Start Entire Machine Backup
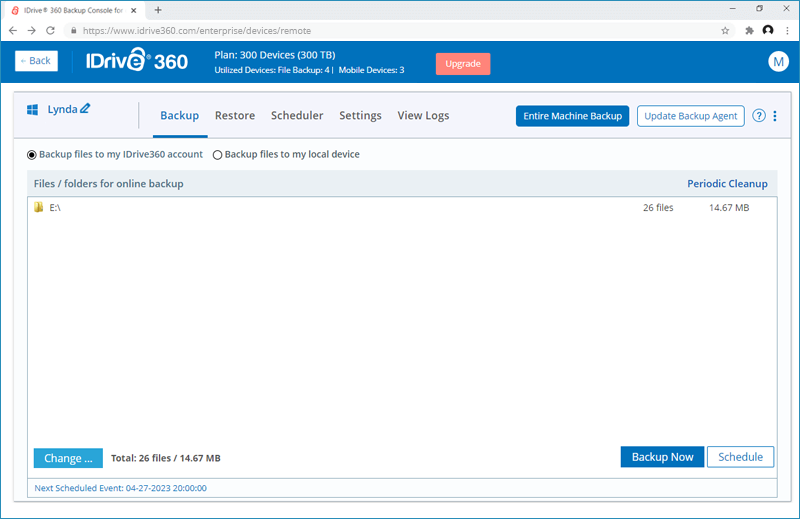The height and width of the screenshot is (519, 800). [x=572, y=116]
